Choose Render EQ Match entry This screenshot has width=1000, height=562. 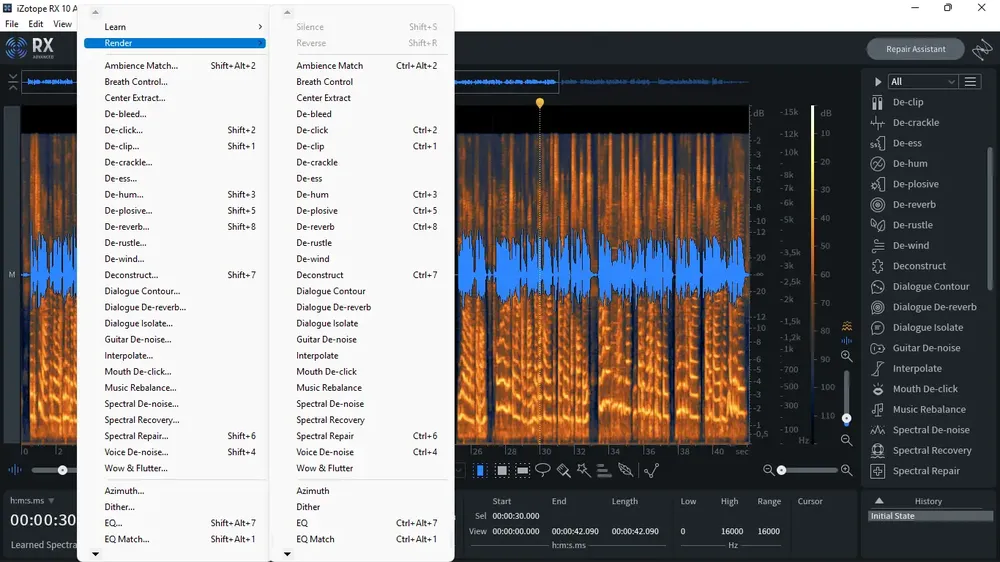[367, 539]
